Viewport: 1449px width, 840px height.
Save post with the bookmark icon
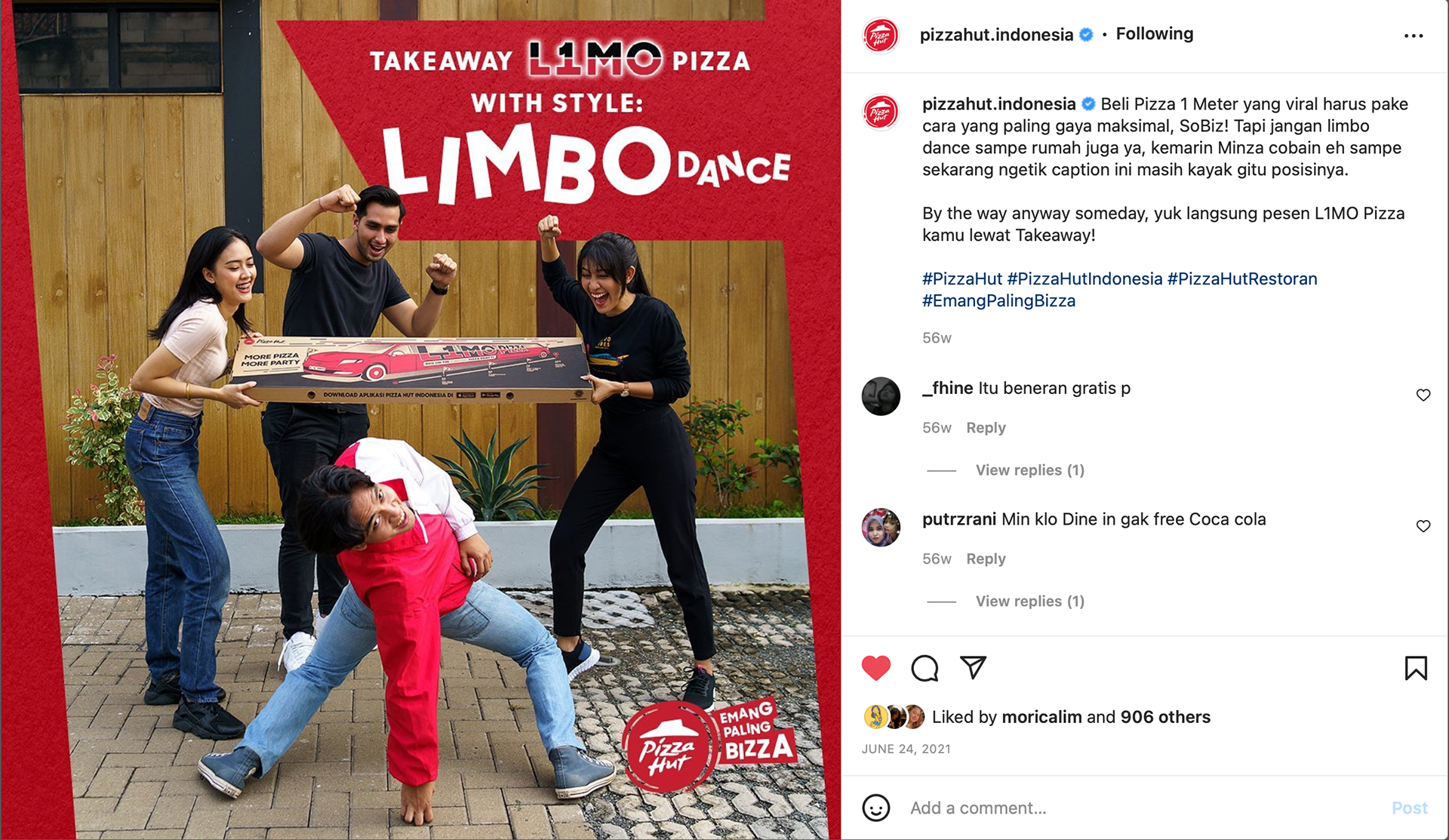1416,668
